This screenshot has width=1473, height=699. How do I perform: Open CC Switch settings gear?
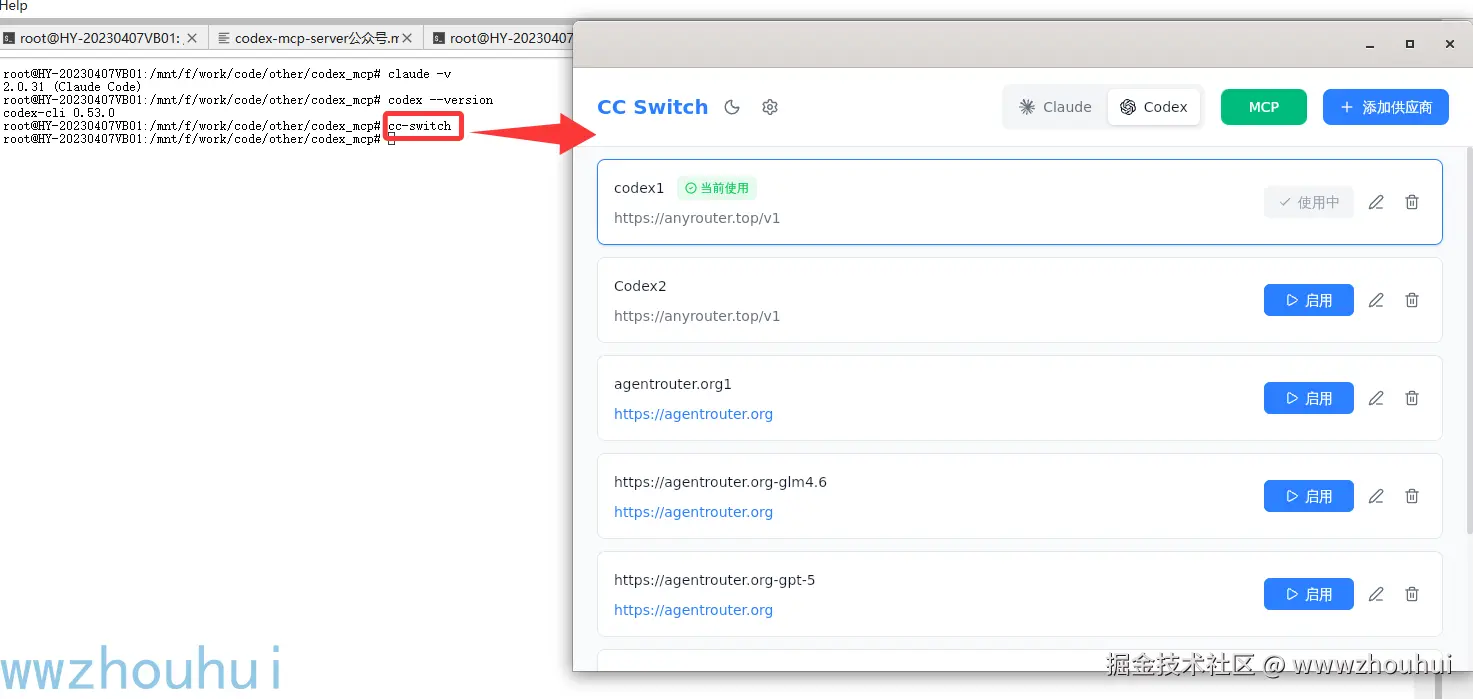[770, 107]
